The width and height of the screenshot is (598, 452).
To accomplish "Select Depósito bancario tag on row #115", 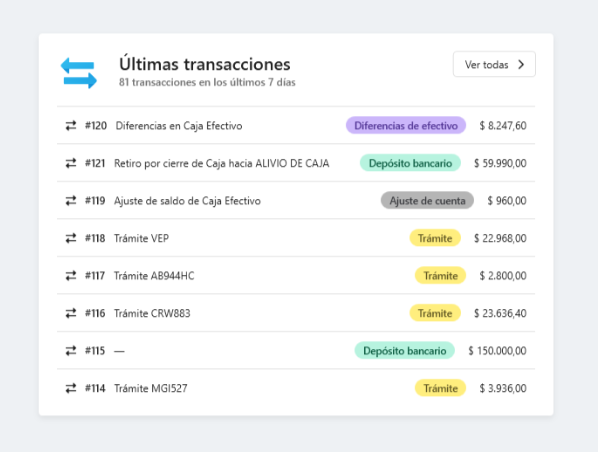I will 405,351.
